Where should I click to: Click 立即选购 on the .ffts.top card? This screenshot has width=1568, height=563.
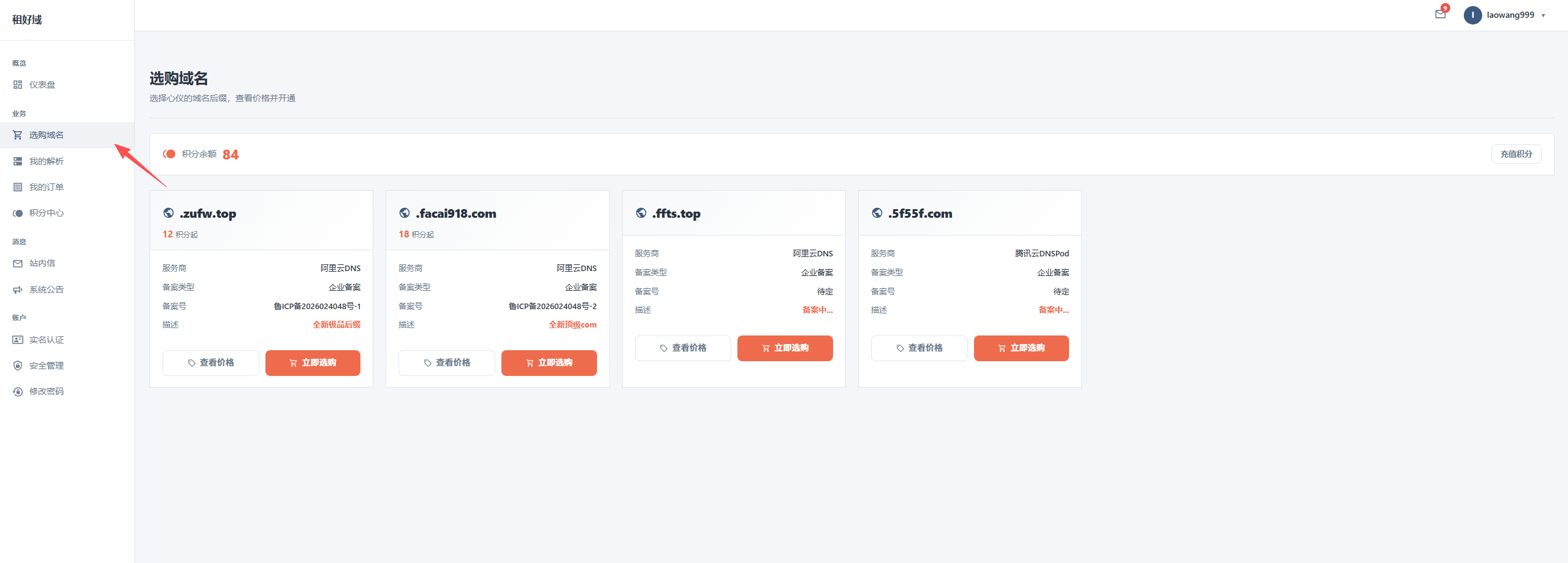pos(785,348)
